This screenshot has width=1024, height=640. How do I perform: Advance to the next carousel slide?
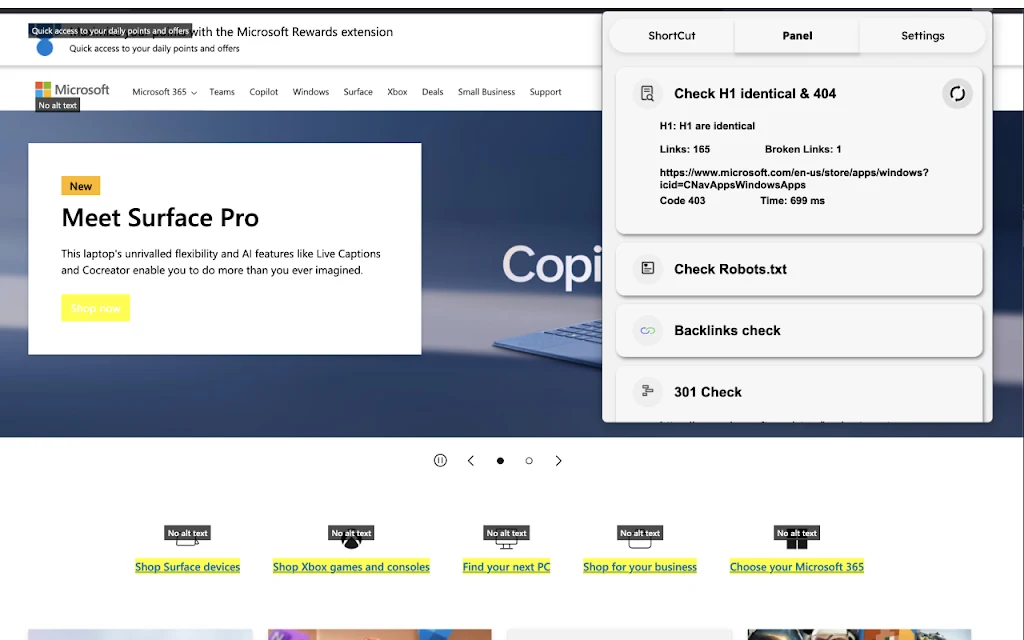coord(558,460)
